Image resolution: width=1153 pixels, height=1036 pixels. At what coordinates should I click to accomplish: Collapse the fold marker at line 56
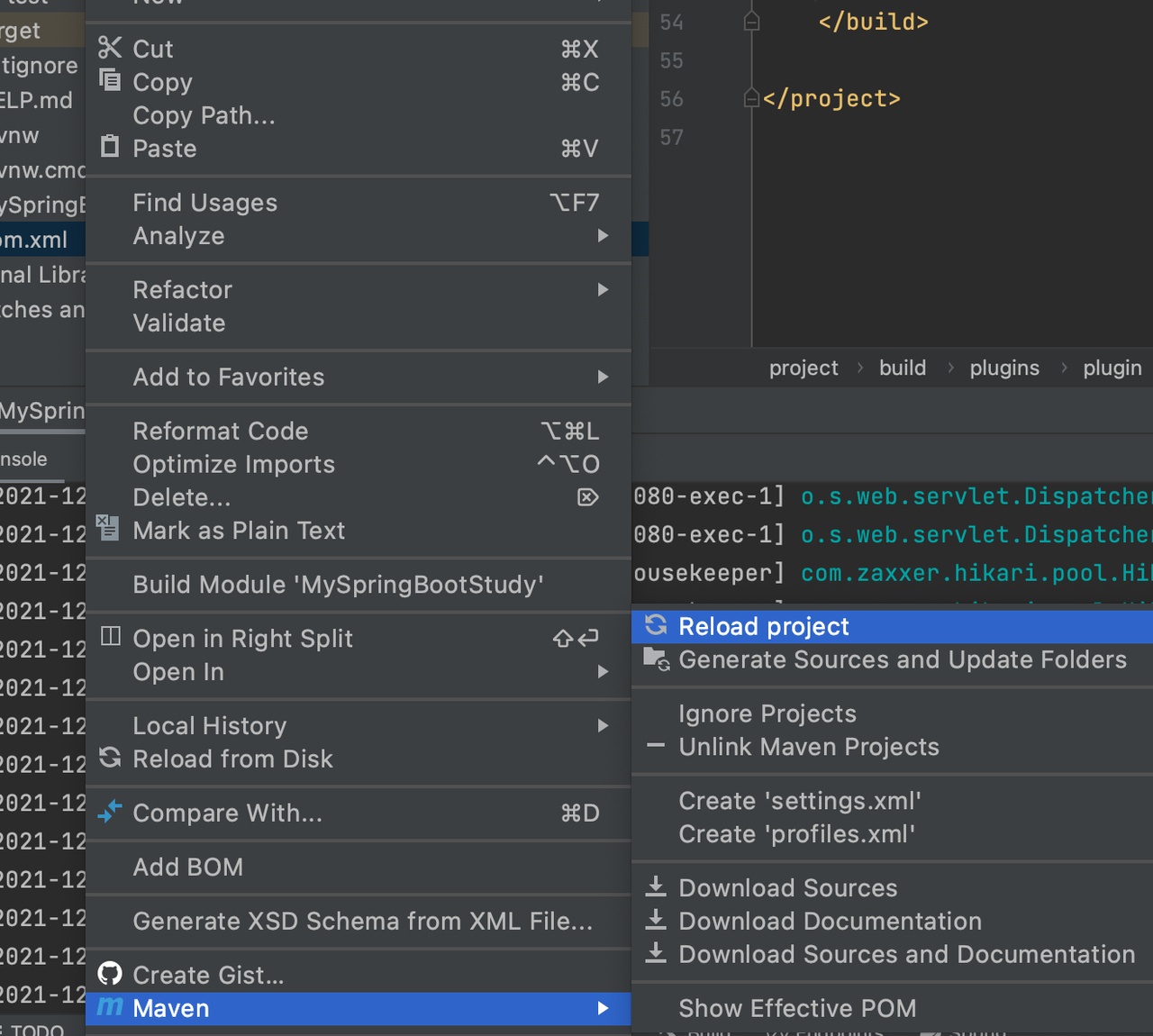(752, 98)
